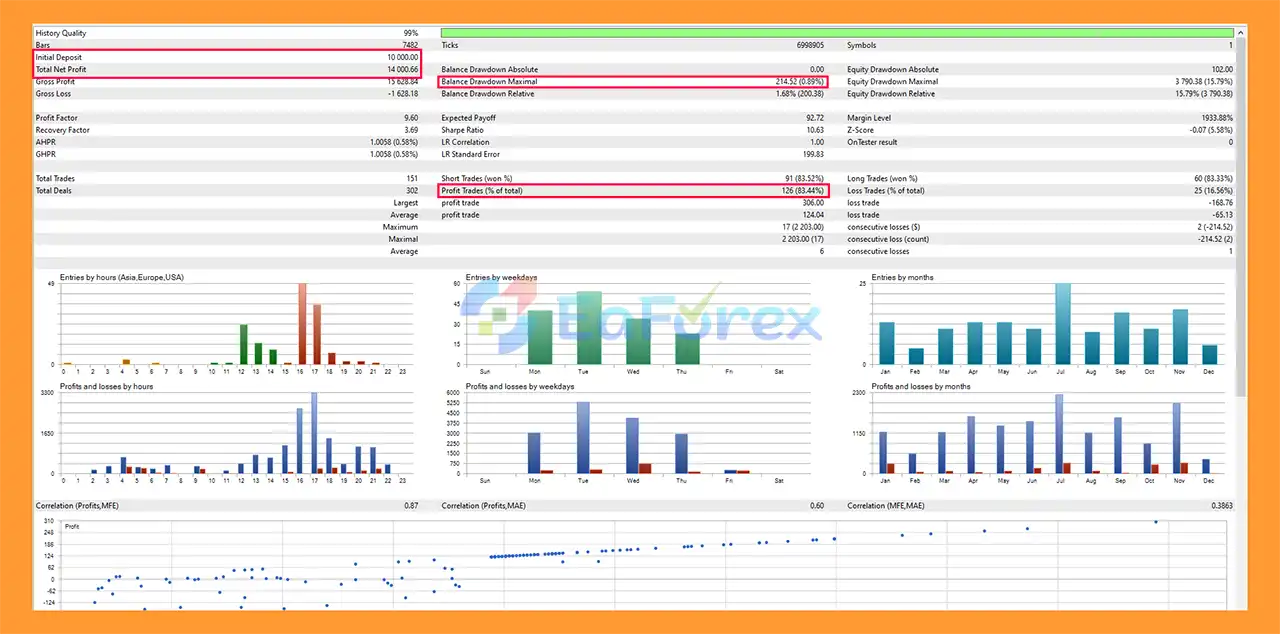1280x634 pixels.
Task: Click the Profit Trades (% of total) row
Action: tap(633, 190)
